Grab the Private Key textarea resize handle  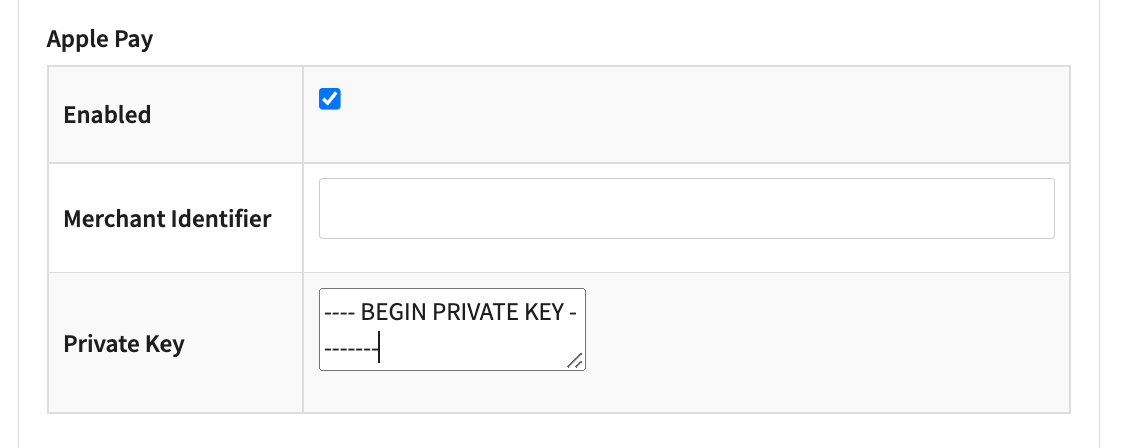click(x=575, y=361)
